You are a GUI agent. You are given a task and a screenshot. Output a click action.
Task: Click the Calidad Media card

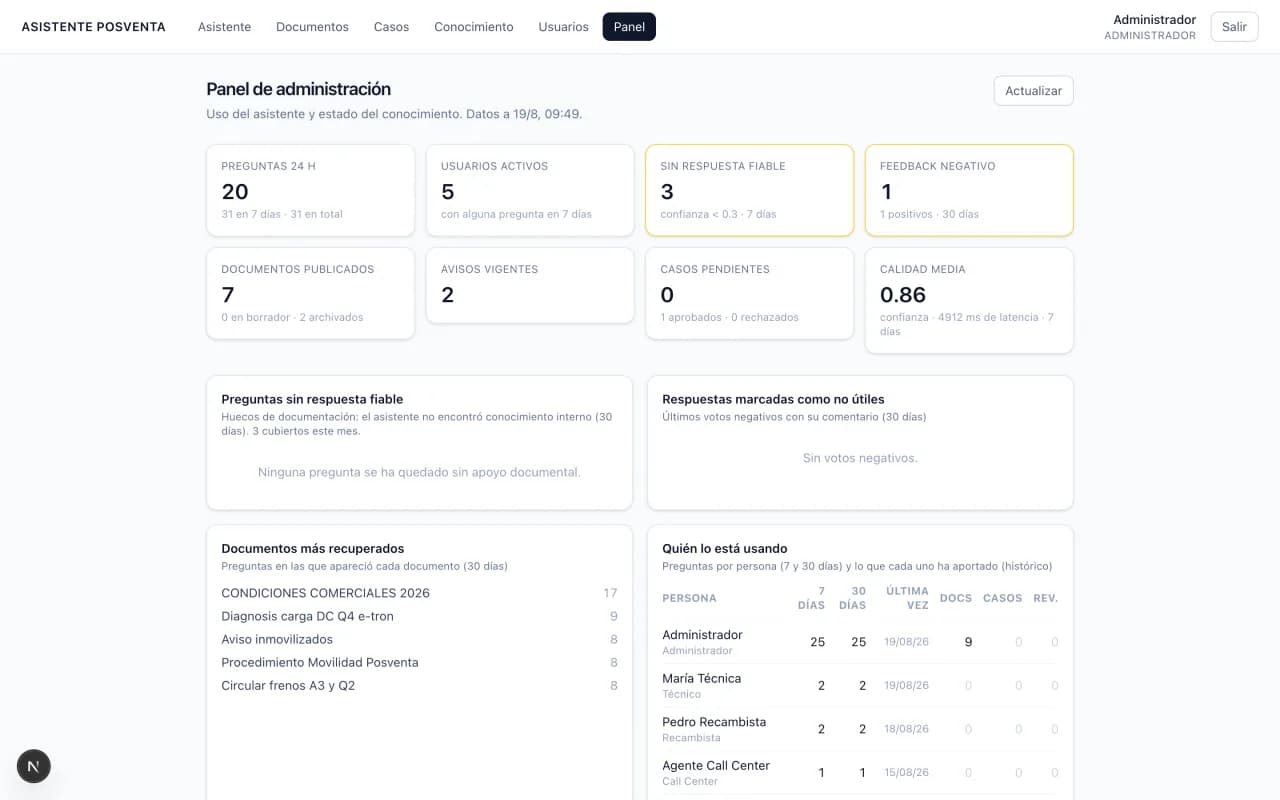969,300
